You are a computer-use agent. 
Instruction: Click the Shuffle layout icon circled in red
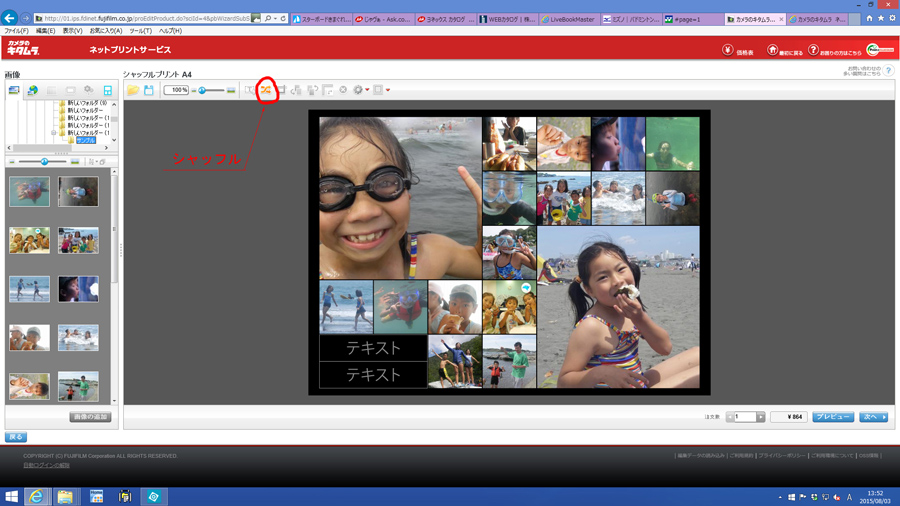click(266, 90)
